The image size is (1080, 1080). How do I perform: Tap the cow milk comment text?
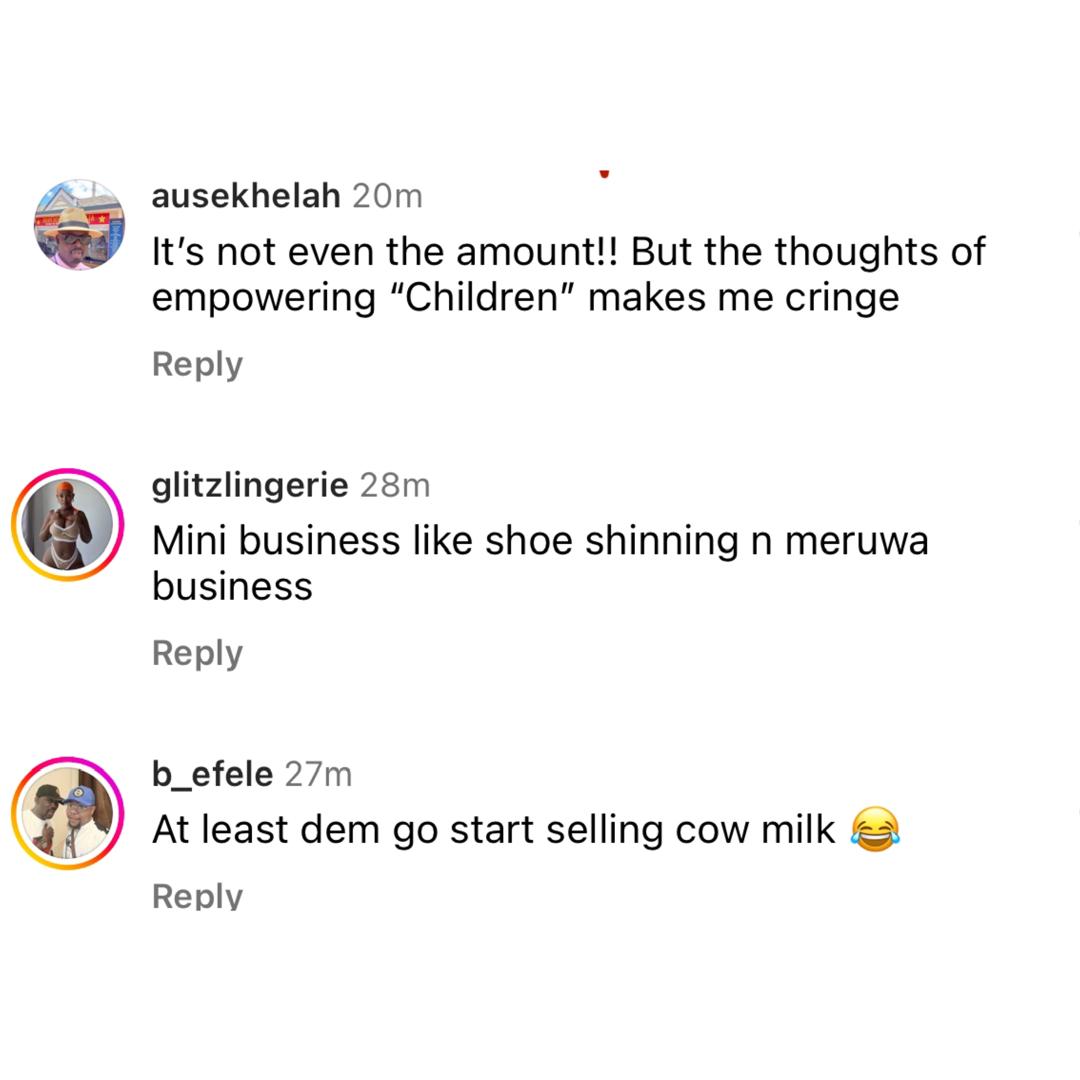click(x=500, y=828)
